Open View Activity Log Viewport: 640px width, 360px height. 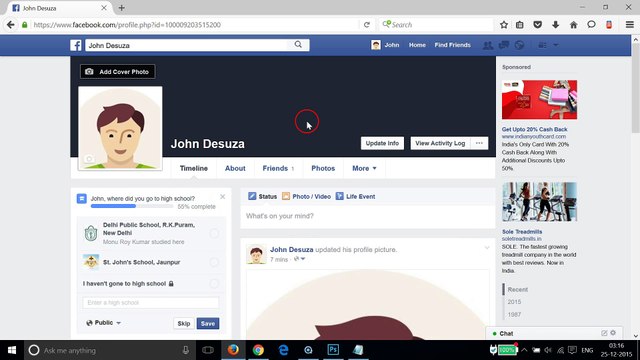pyautogui.click(x=440, y=143)
